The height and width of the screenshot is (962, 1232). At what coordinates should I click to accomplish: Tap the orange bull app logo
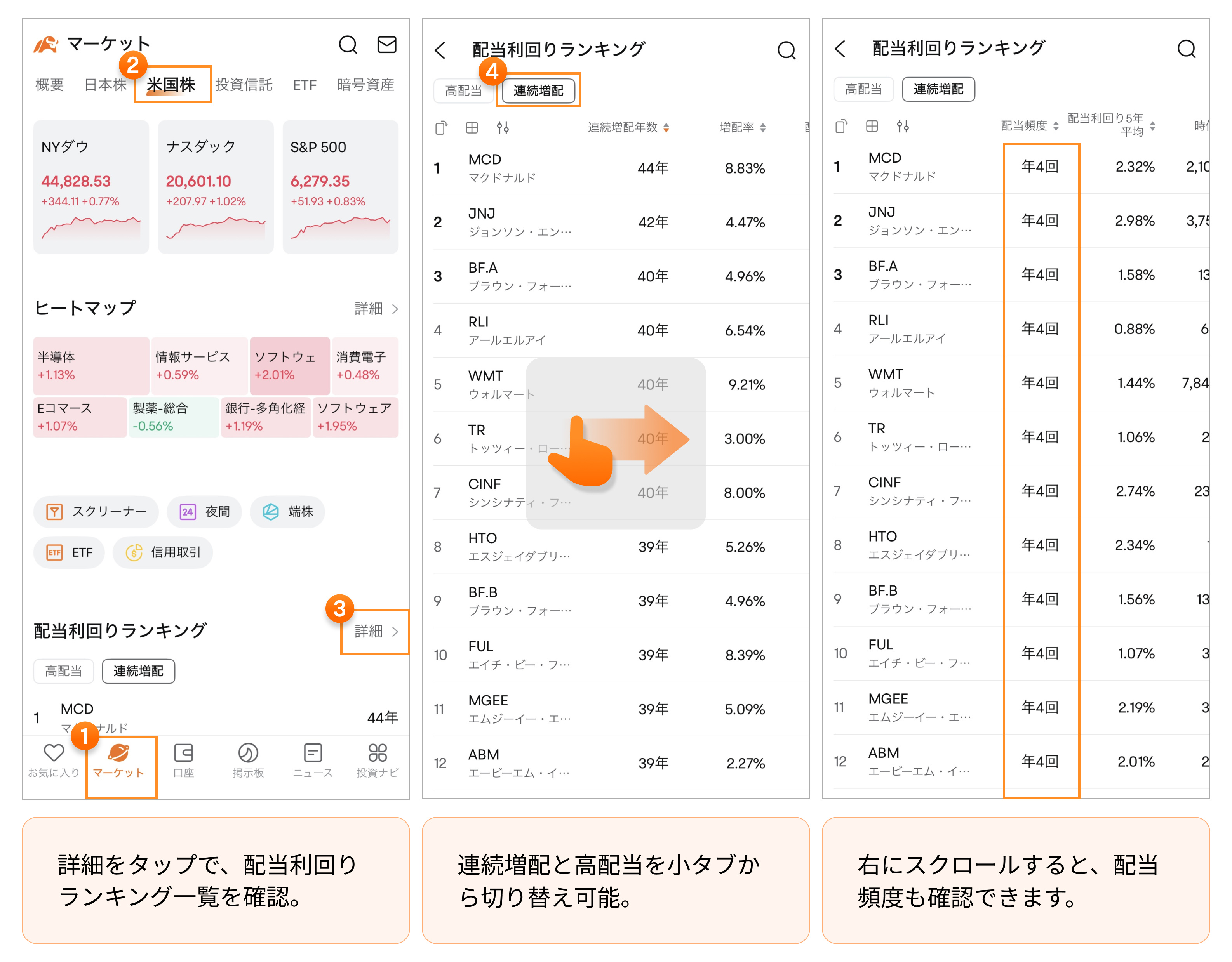[x=46, y=45]
